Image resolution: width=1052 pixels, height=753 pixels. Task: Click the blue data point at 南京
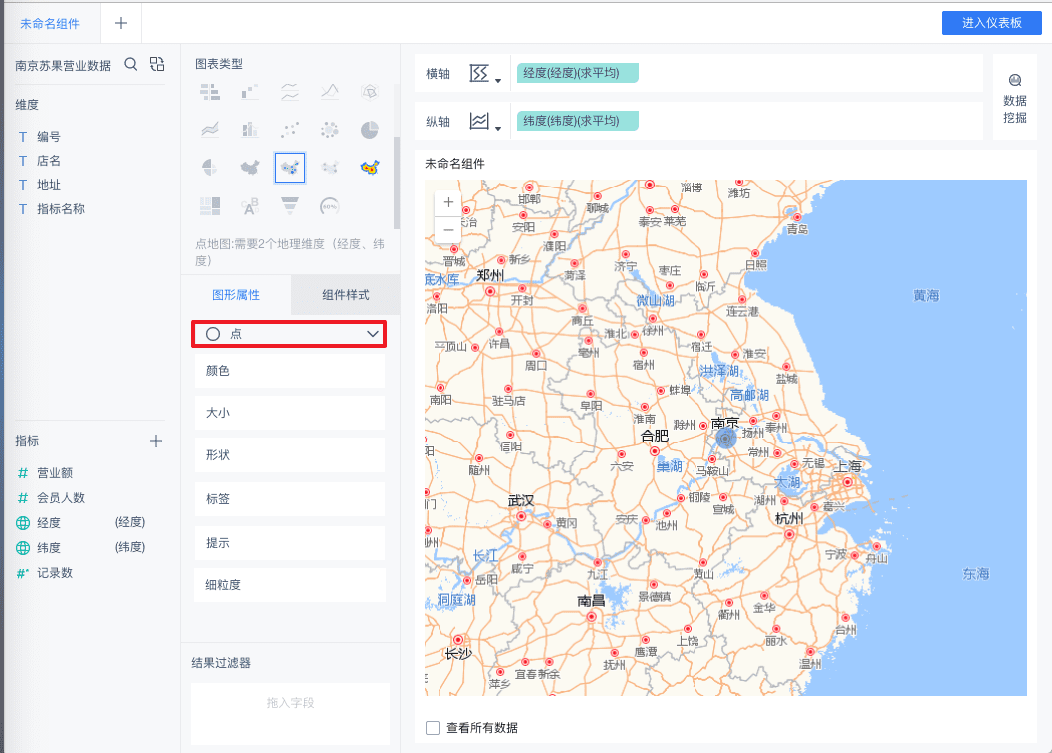tap(725, 438)
